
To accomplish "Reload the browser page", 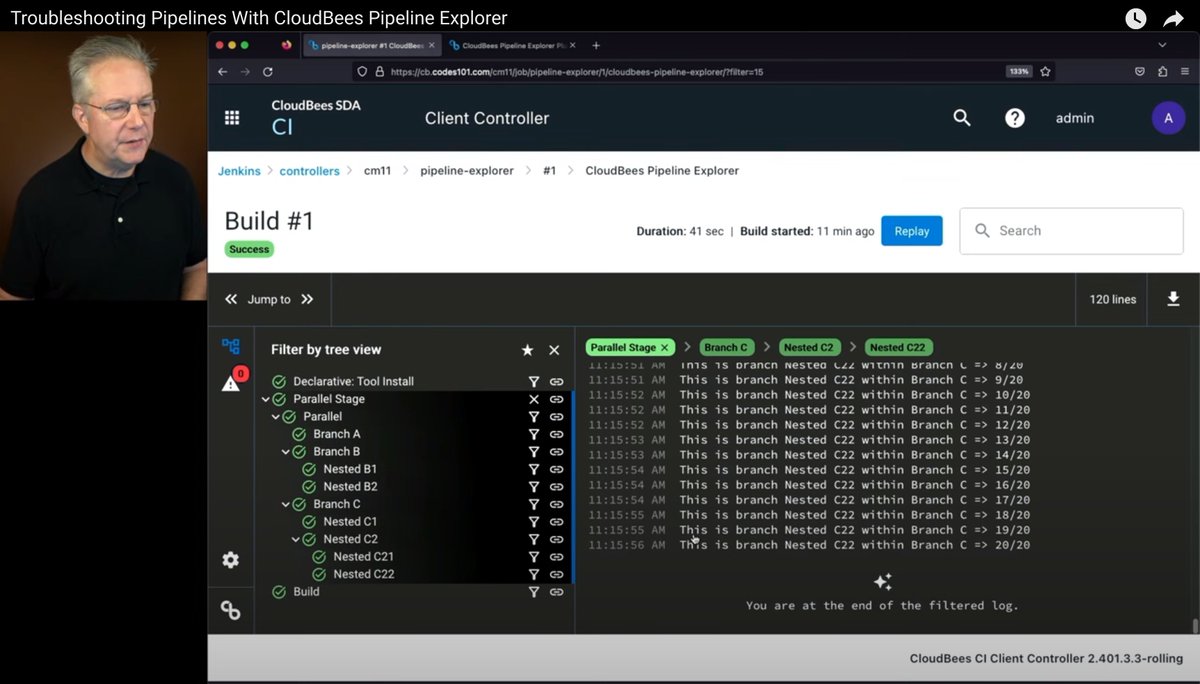I will [268, 72].
